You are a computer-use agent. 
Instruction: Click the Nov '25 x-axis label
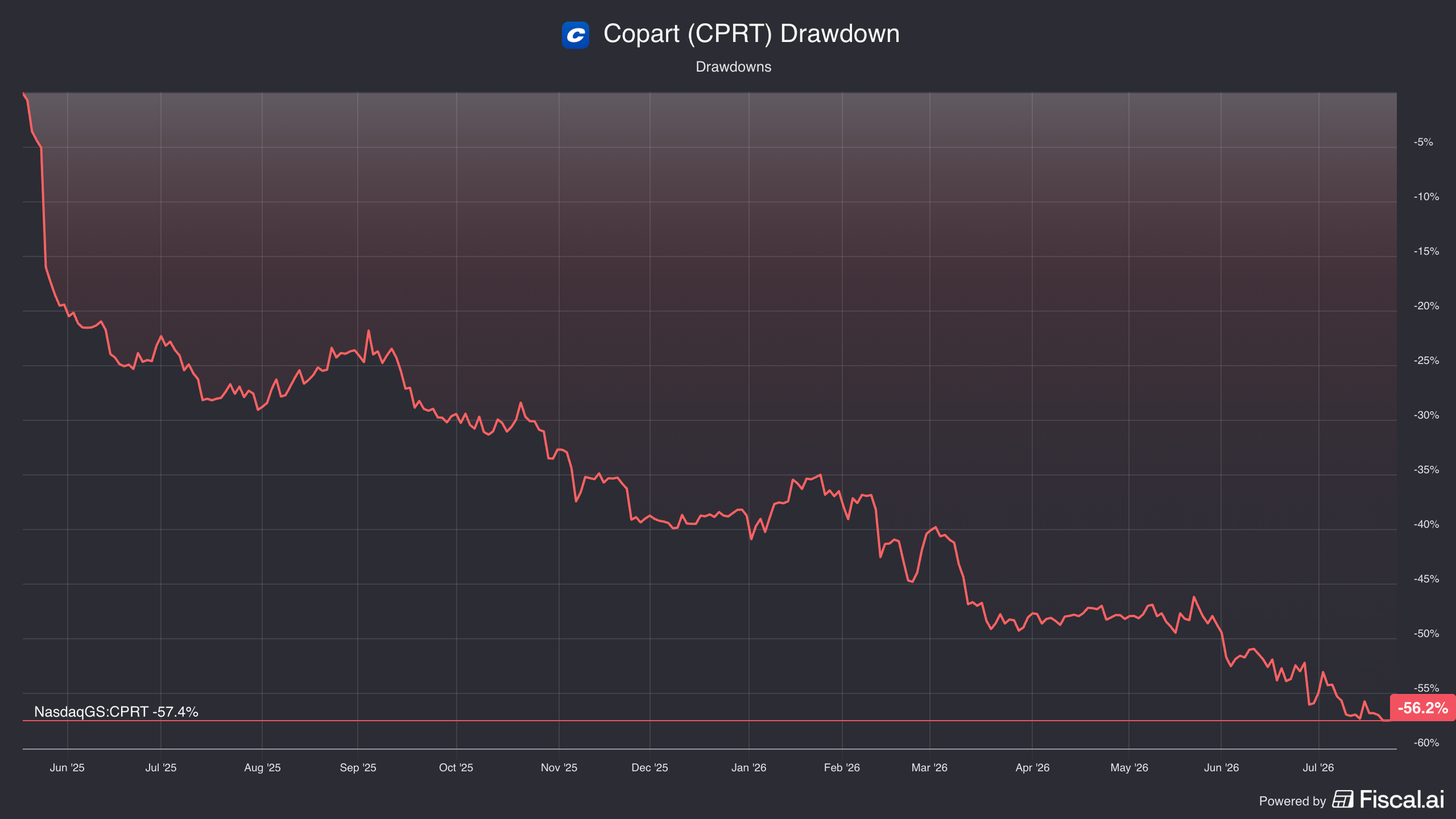(559, 768)
